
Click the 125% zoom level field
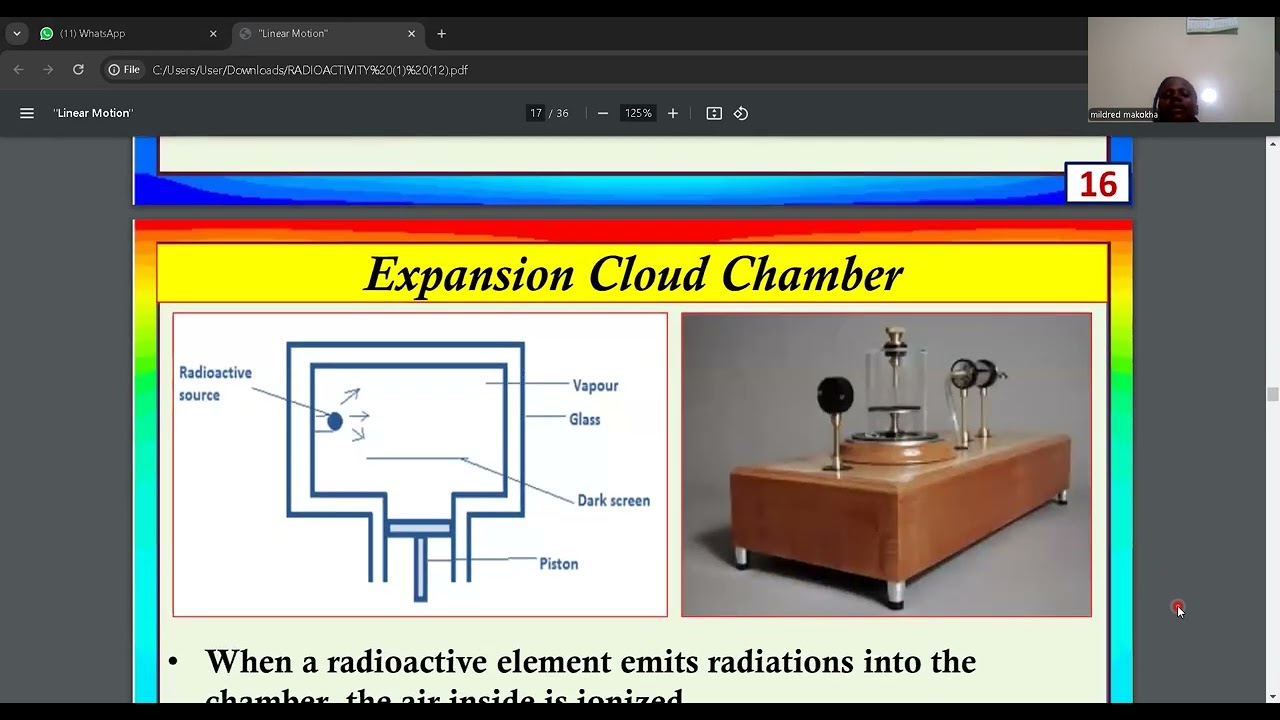pyautogui.click(x=638, y=113)
